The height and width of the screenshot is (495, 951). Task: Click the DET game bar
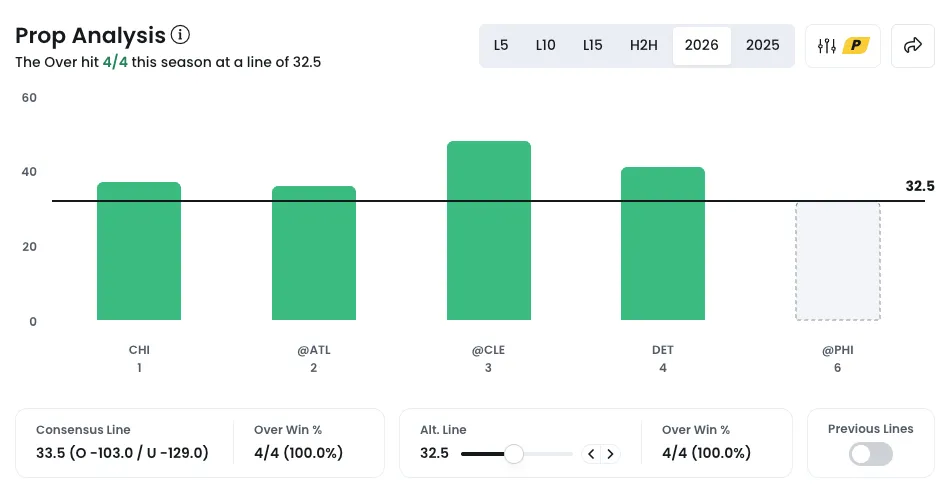tap(663, 244)
